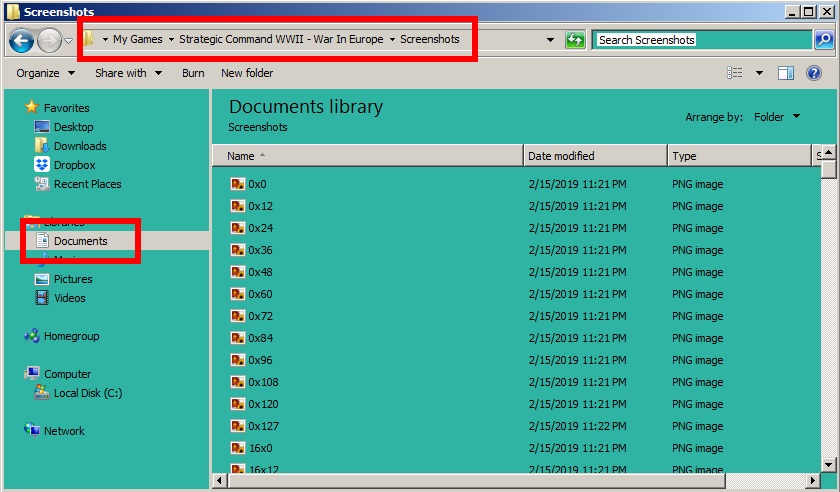This screenshot has height=492, width=840.
Task: Select the 0x48 file icon
Action: pyautogui.click(x=237, y=272)
